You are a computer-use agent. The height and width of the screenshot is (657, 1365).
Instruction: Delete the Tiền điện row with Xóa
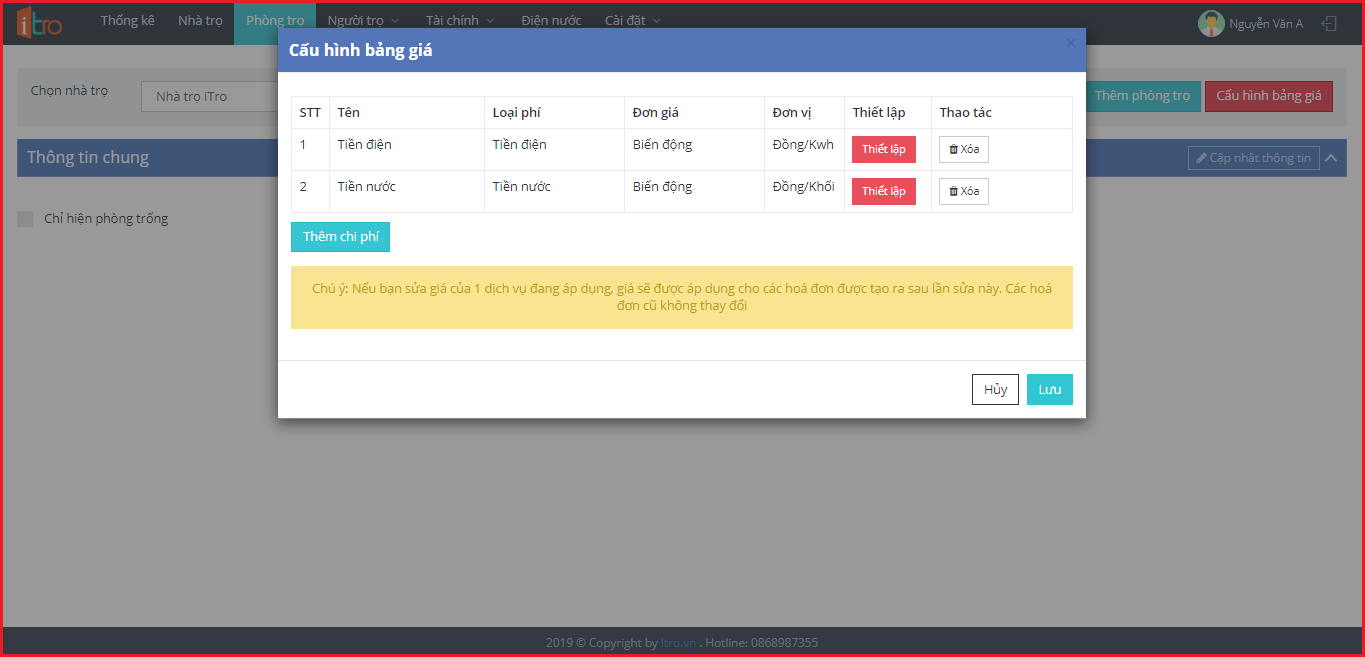[x=963, y=149]
